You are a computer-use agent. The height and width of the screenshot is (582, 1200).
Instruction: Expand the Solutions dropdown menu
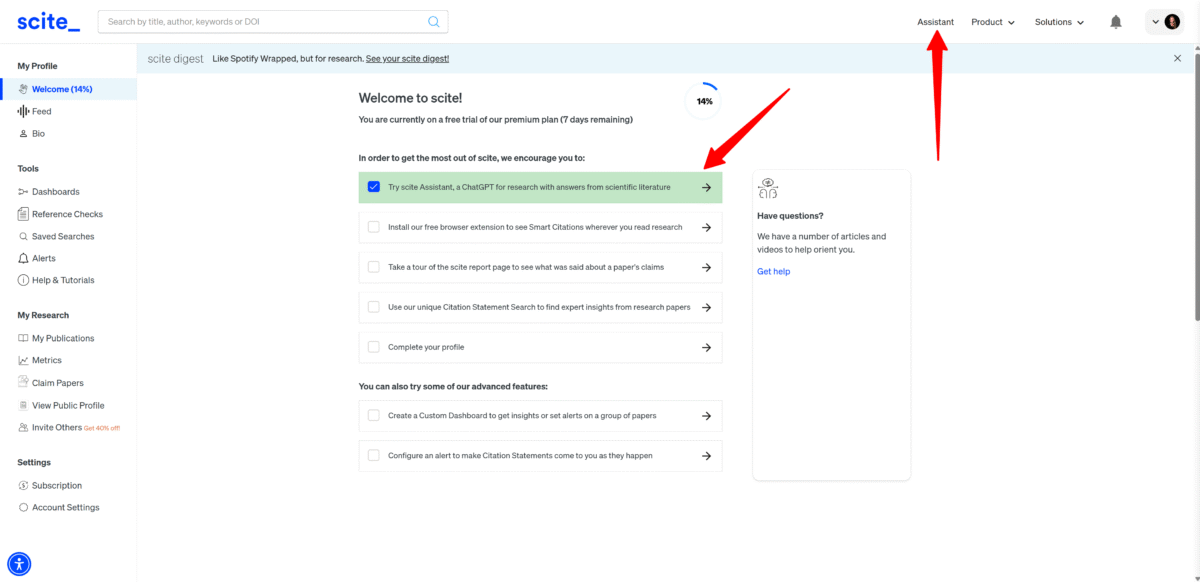(1059, 22)
